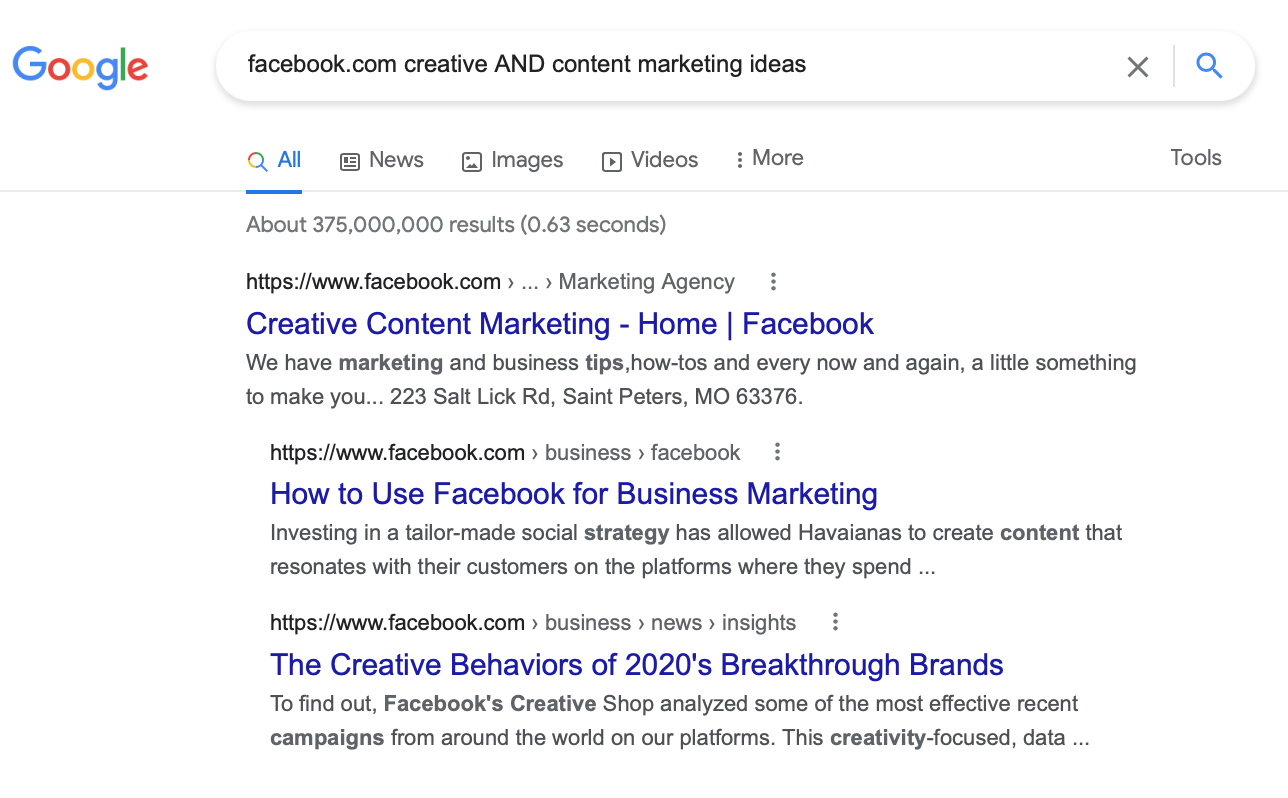Open Creative Content Marketing - Home | Facebook link
Viewport: 1288px width, 798px height.
[x=559, y=324]
